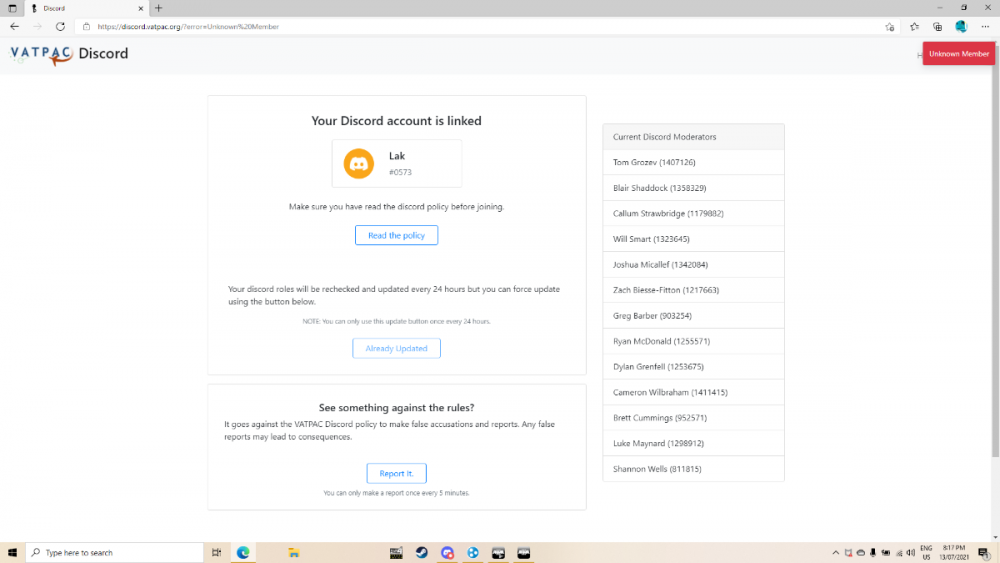This screenshot has height=563, width=1000.
Task: Select moderator Greg Barber (903254)
Action: [x=693, y=316]
